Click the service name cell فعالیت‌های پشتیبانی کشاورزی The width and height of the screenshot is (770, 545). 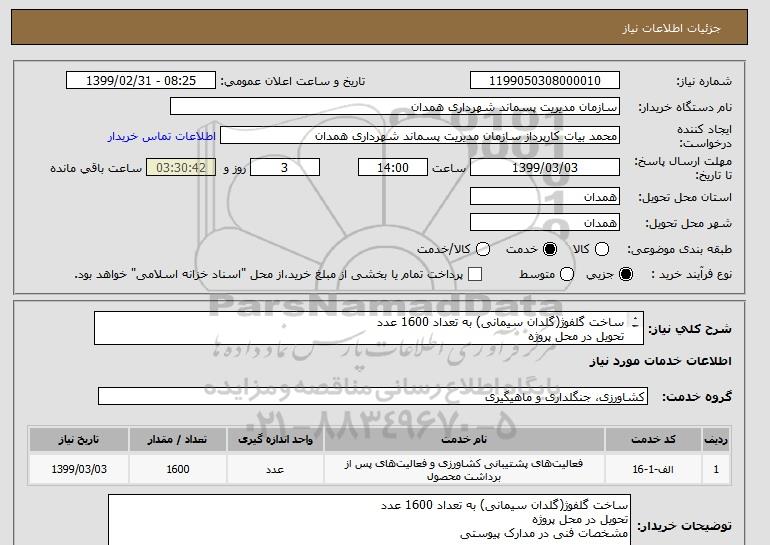[x=464, y=469]
